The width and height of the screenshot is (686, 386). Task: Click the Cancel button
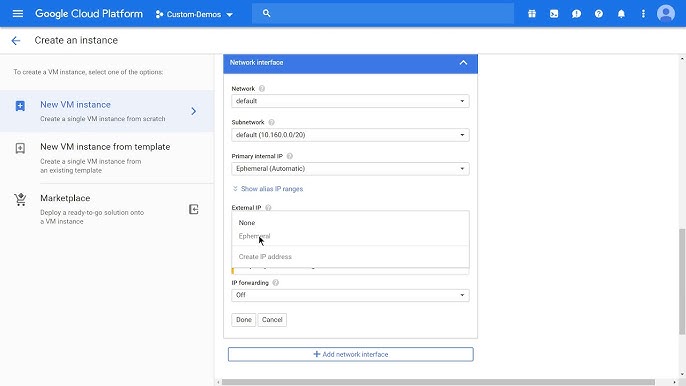(x=272, y=320)
